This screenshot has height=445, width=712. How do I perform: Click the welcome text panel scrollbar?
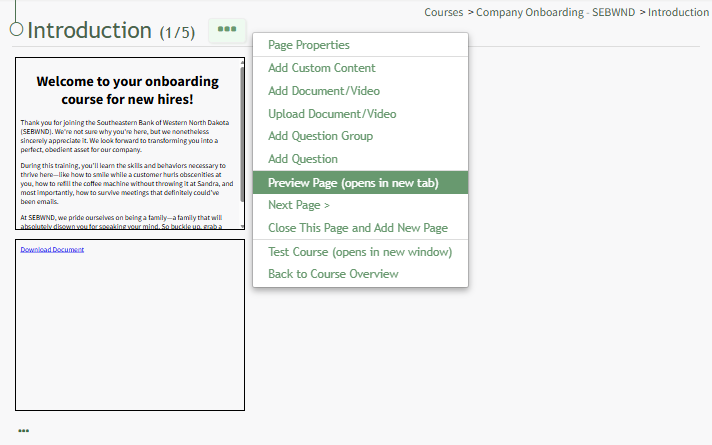click(242, 134)
